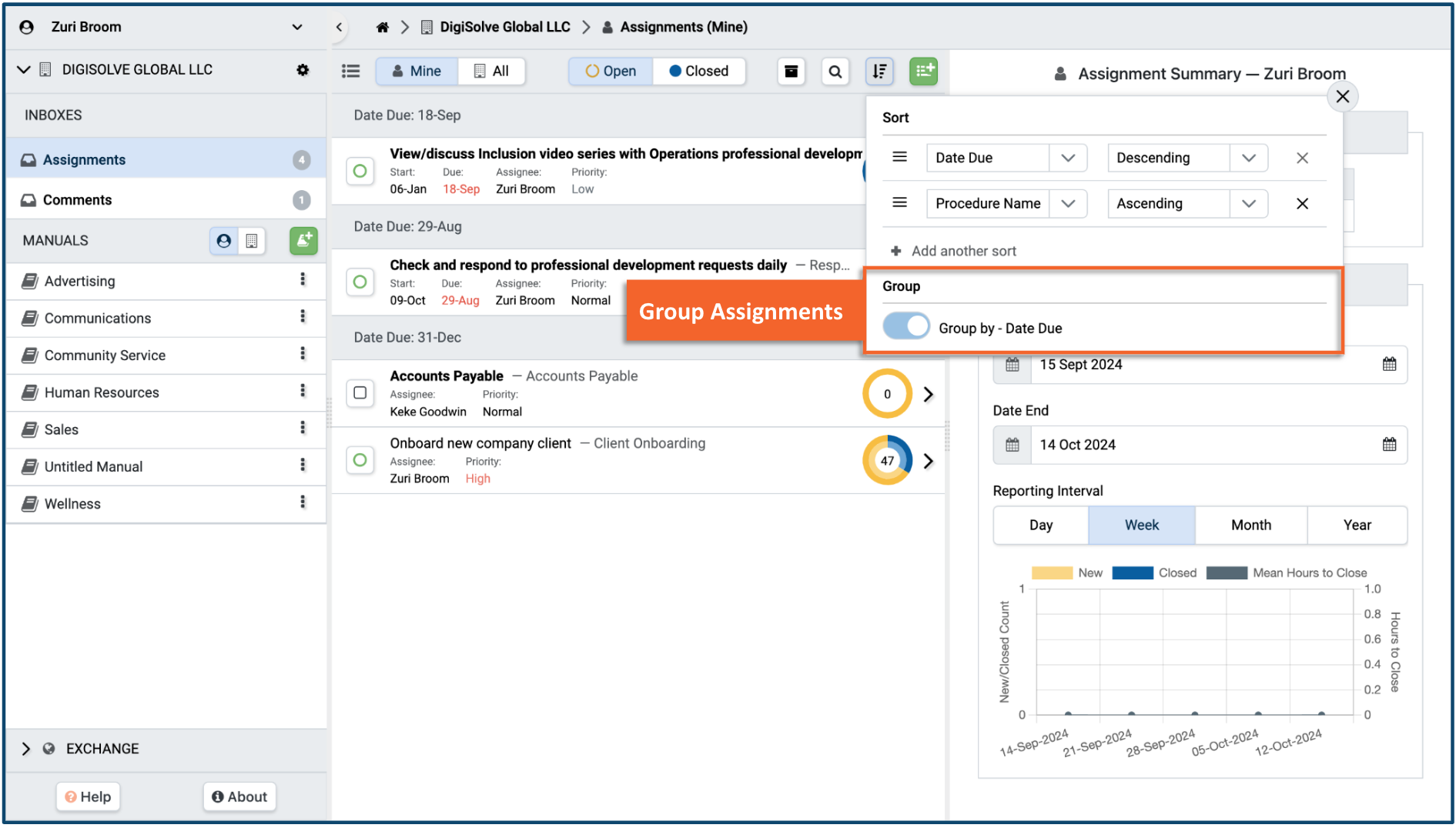Mark Onboard new company client complete
This screenshot has height=828, width=1456.
click(x=360, y=460)
